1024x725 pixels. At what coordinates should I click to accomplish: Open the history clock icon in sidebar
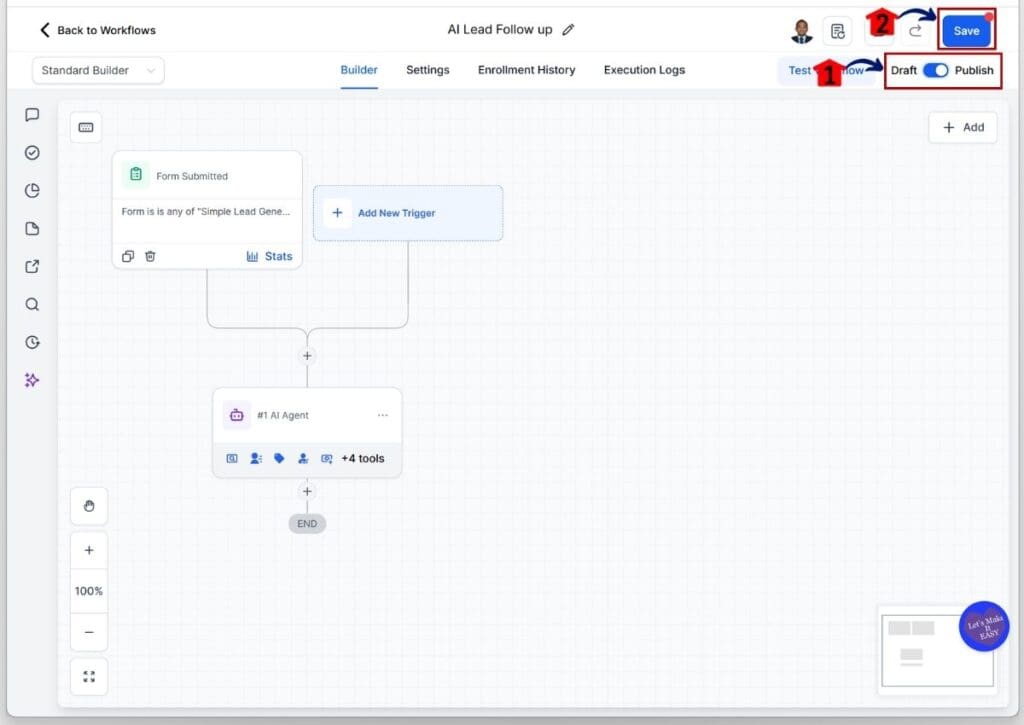point(31,341)
